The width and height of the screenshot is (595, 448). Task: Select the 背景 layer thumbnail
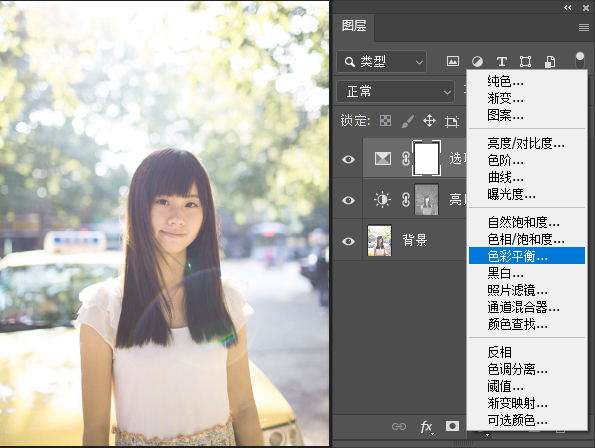click(x=379, y=241)
